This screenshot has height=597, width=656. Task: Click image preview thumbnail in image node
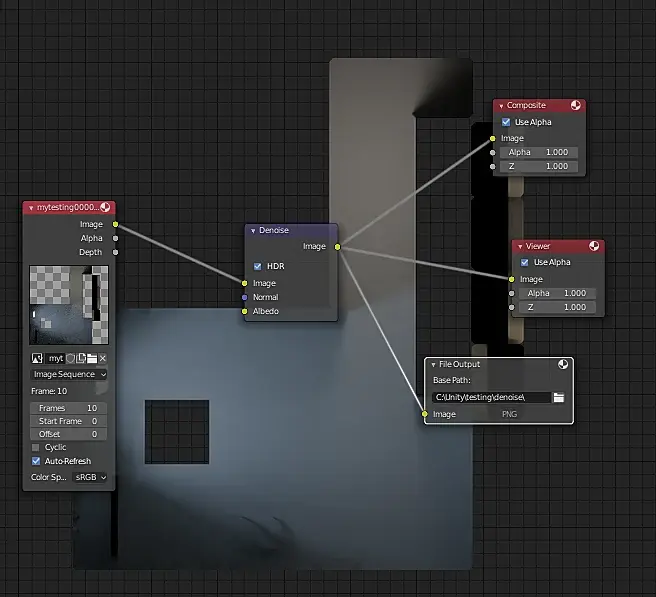[69, 305]
